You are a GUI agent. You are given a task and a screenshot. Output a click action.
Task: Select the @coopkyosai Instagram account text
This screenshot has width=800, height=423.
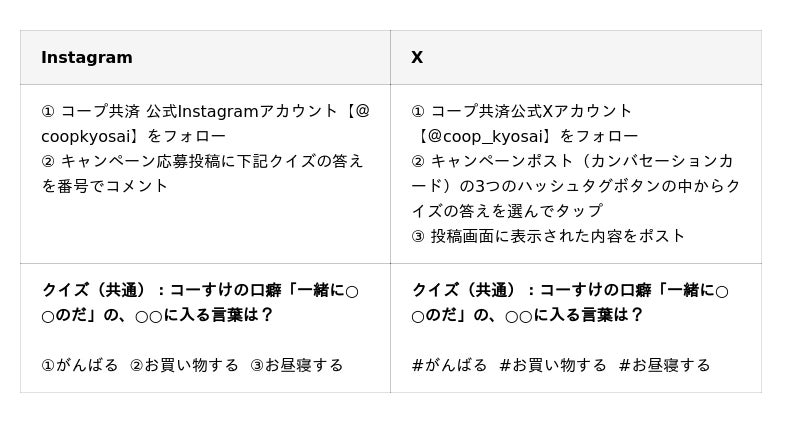click(206, 123)
